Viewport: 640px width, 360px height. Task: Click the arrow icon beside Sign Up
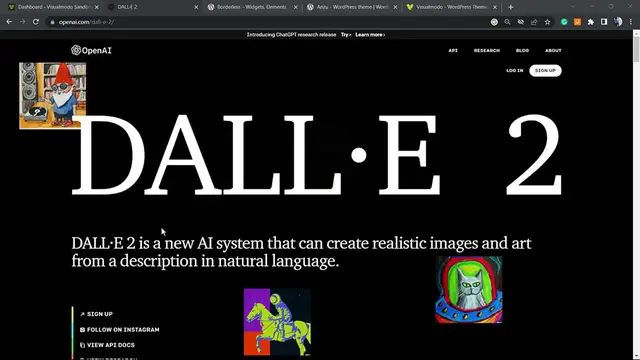[x=82, y=314]
